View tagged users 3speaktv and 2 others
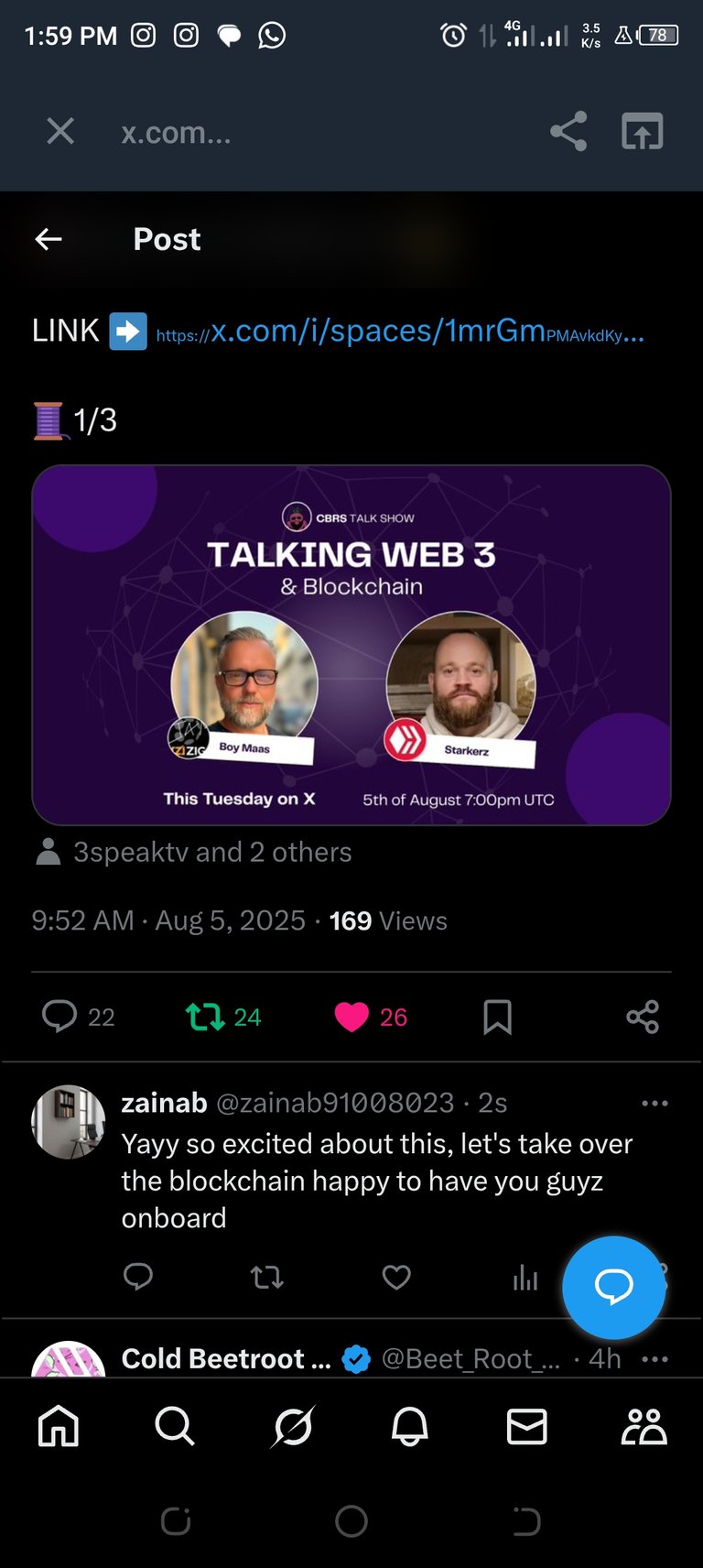The height and width of the screenshot is (1568, 703). 193,853
